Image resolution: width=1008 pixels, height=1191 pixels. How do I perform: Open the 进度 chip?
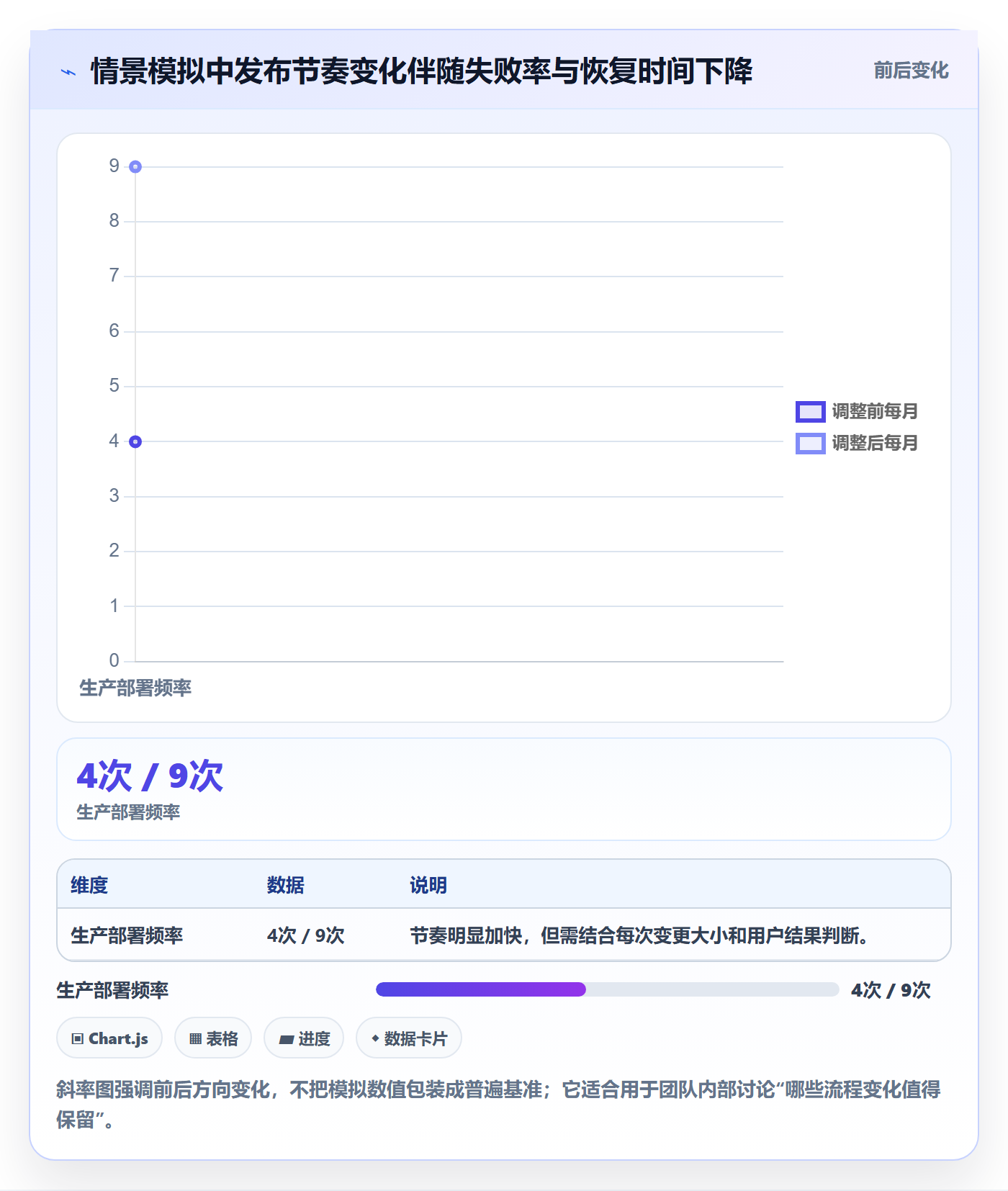304,1038
